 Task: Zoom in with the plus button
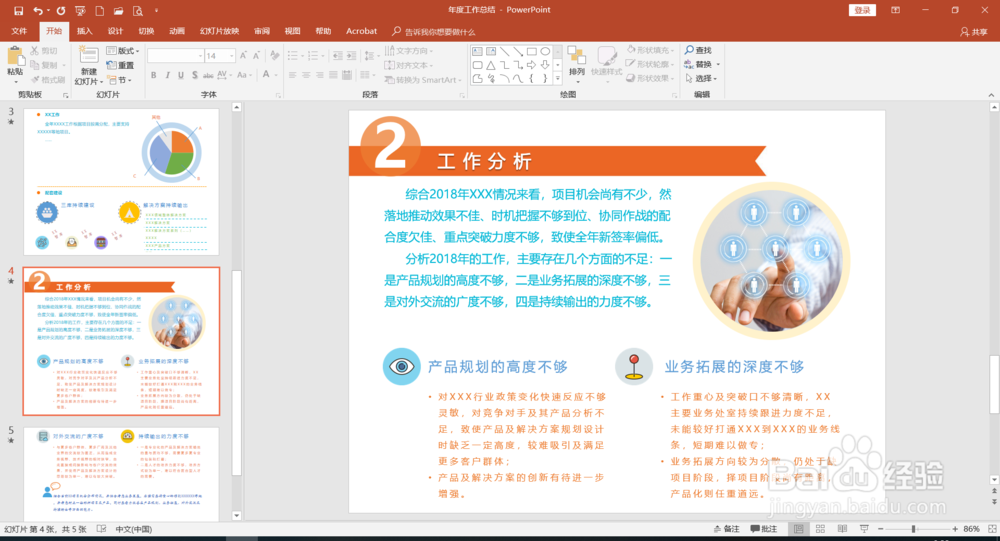click(x=955, y=529)
